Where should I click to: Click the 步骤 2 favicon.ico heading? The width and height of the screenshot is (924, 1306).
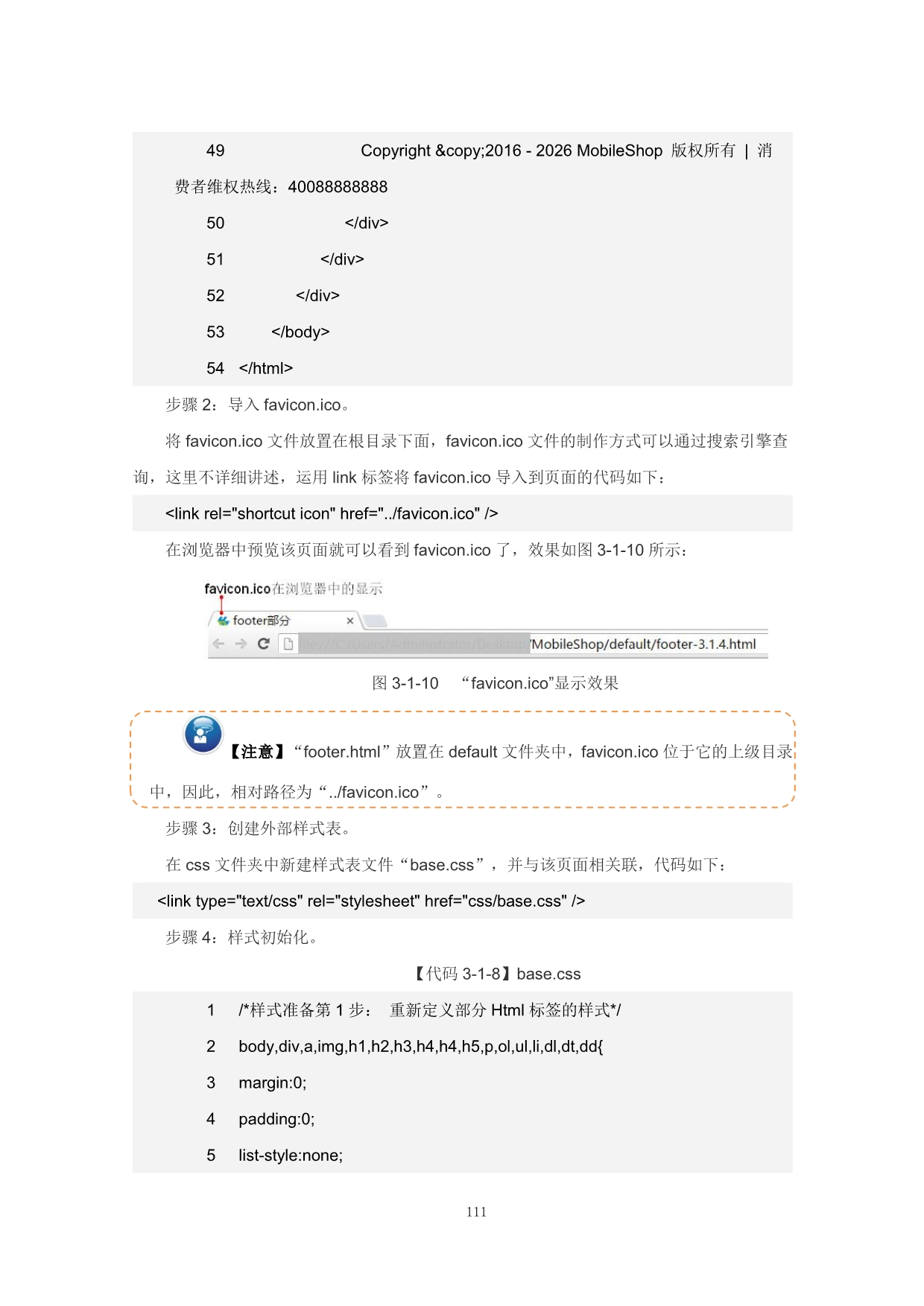(x=258, y=405)
